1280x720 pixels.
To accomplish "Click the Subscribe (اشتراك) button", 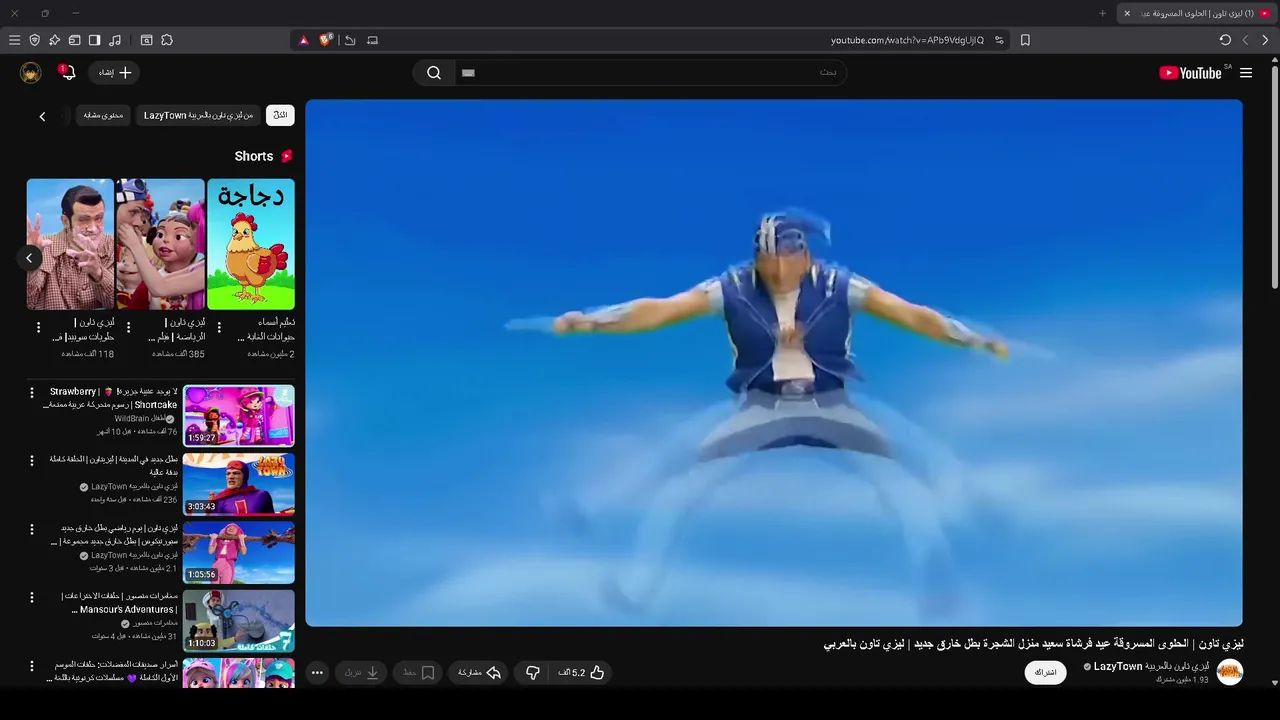I will point(1045,672).
